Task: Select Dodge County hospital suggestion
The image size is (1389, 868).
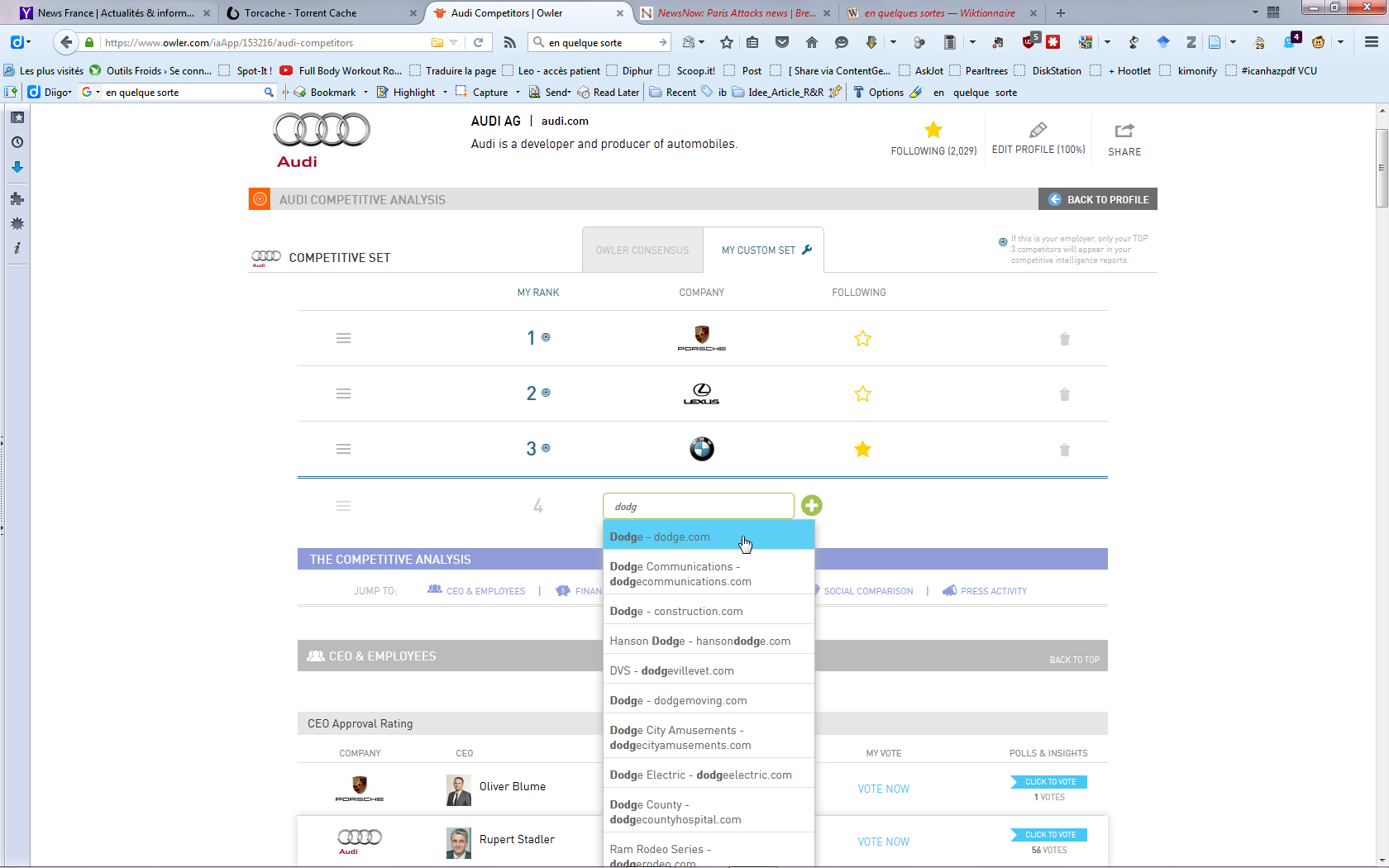Action: pyautogui.click(x=709, y=812)
